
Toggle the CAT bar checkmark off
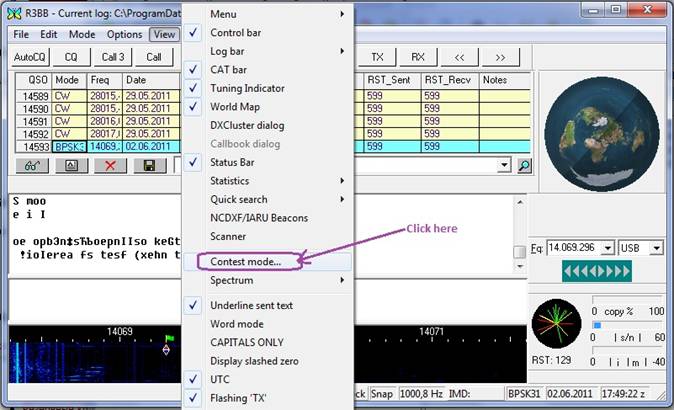click(x=229, y=69)
